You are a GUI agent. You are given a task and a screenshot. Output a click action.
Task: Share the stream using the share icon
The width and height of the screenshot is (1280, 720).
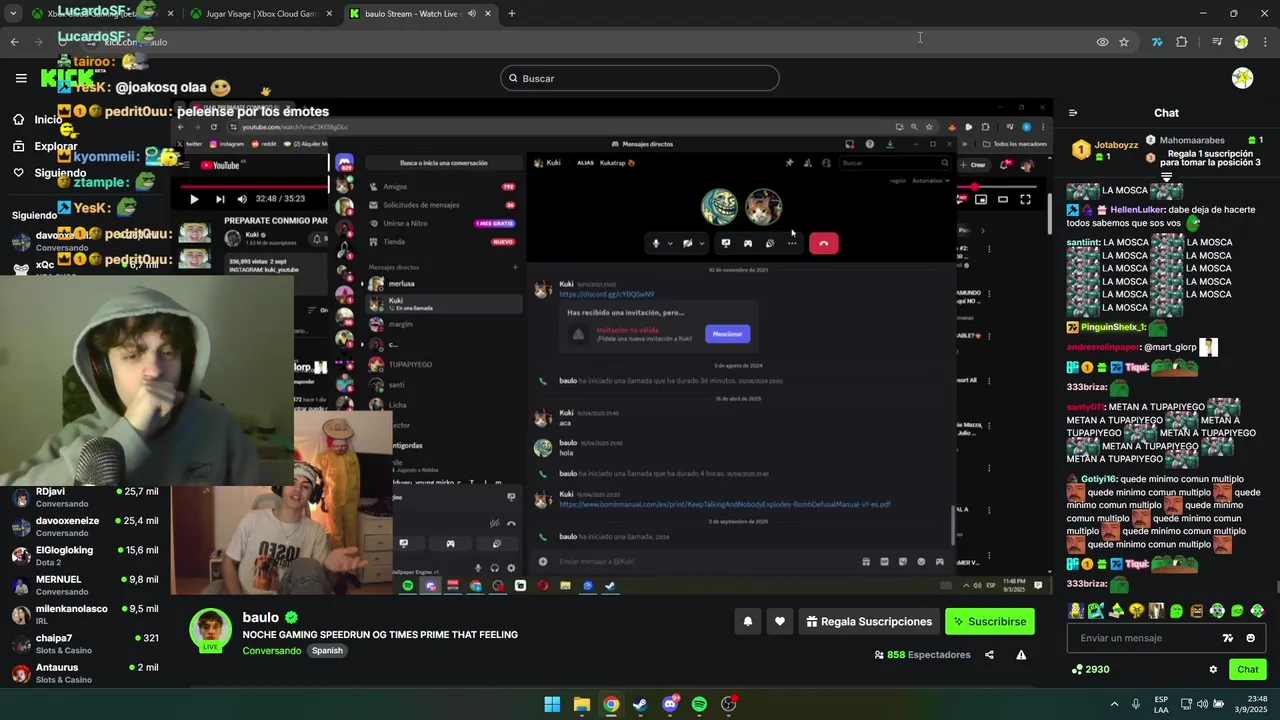click(989, 655)
